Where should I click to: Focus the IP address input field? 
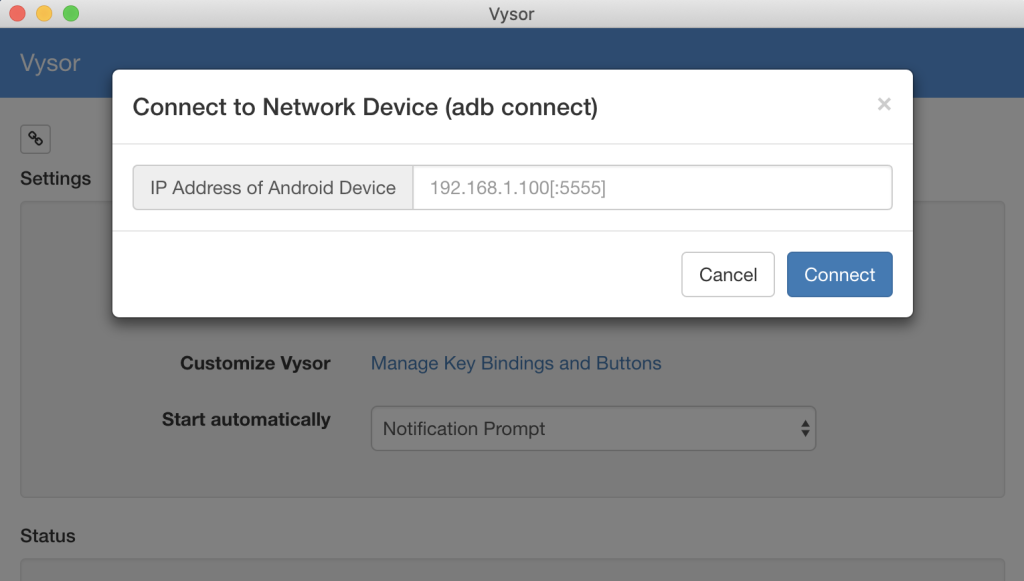pos(652,187)
